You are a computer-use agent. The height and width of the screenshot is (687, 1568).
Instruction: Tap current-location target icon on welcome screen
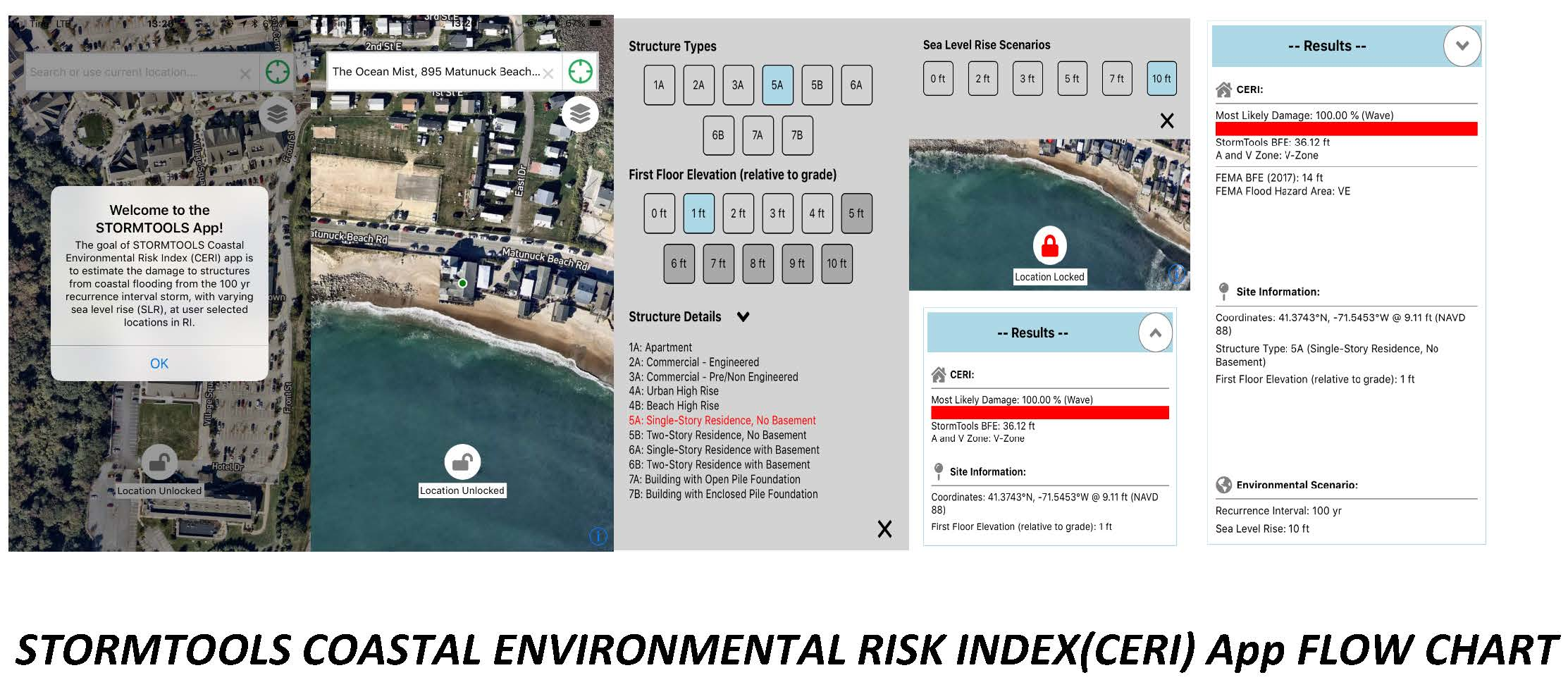coord(278,72)
